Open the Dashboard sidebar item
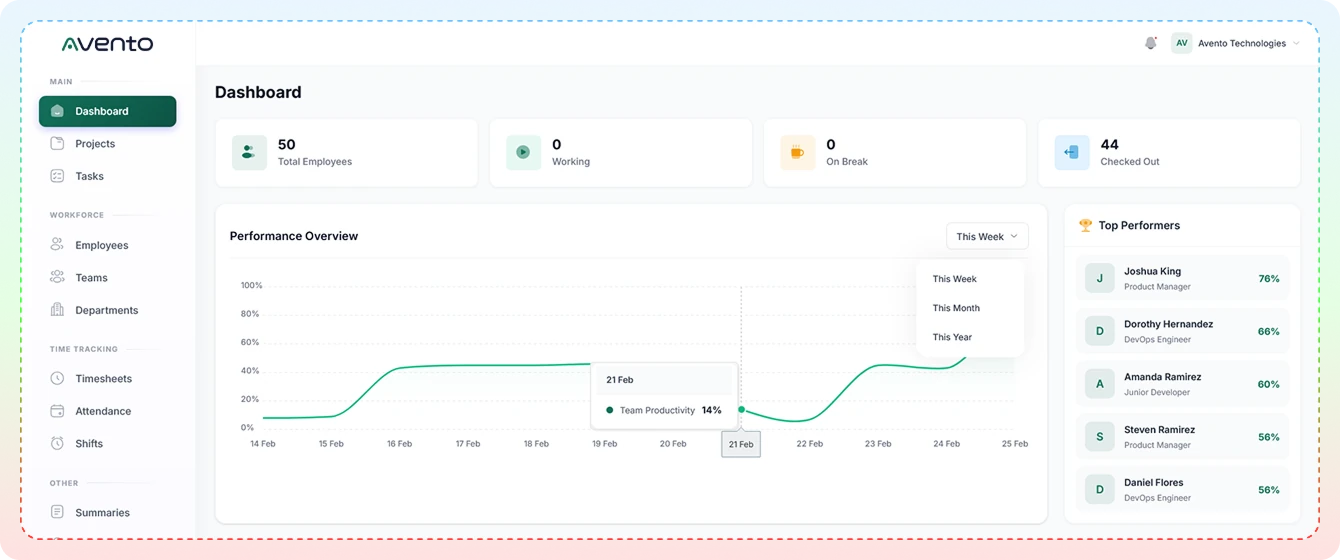This screenshot has height=560, width=1340. 107,111
